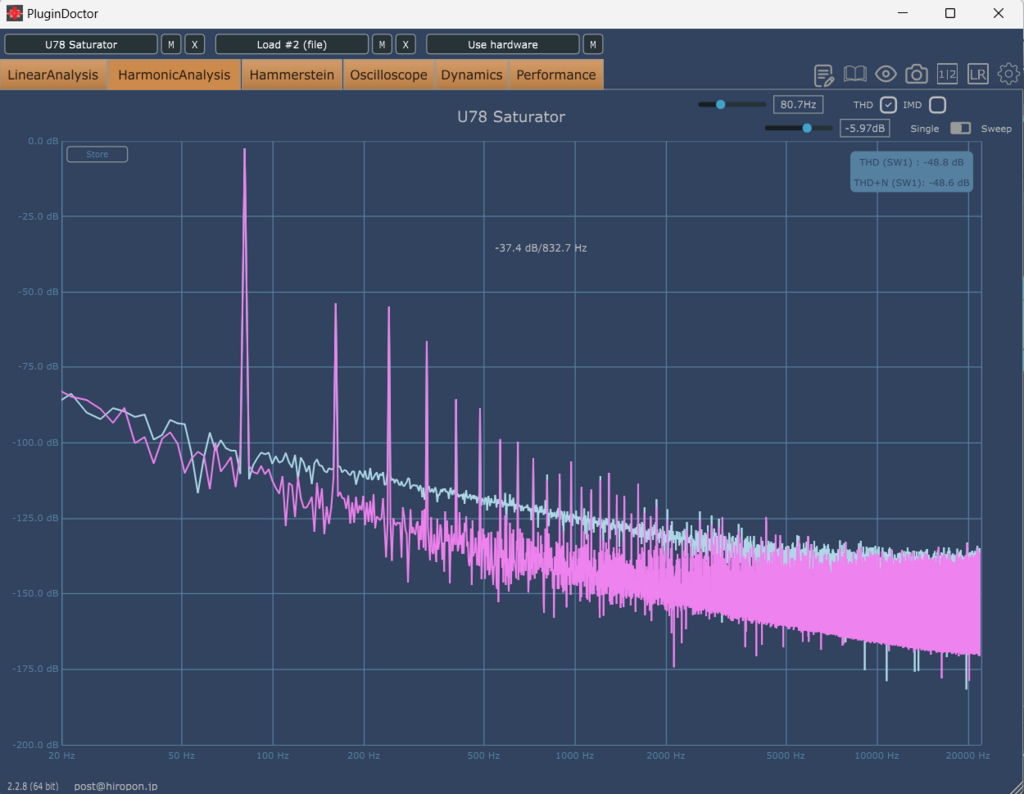Image resolution: width=1024 pixels, height=794 pixels.
Task: Click the PluginDoctor app logo
Action: pos(14,13)
